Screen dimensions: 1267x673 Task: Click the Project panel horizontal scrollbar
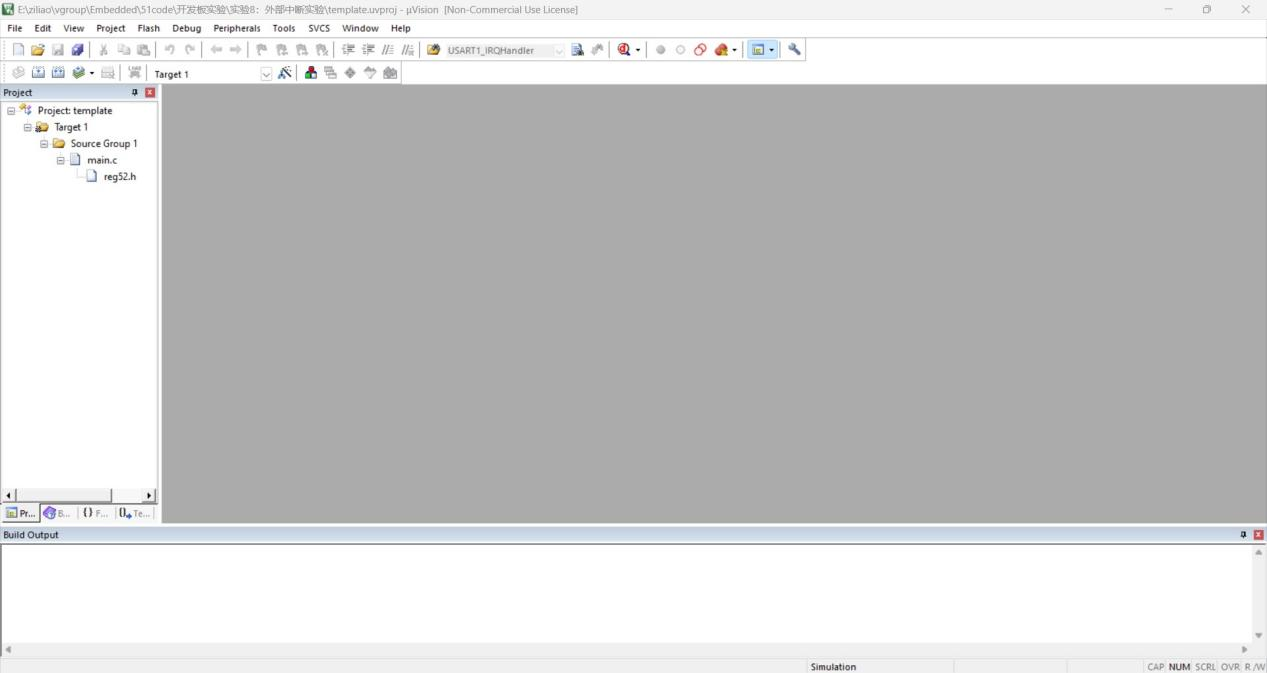tap(62, 496)
